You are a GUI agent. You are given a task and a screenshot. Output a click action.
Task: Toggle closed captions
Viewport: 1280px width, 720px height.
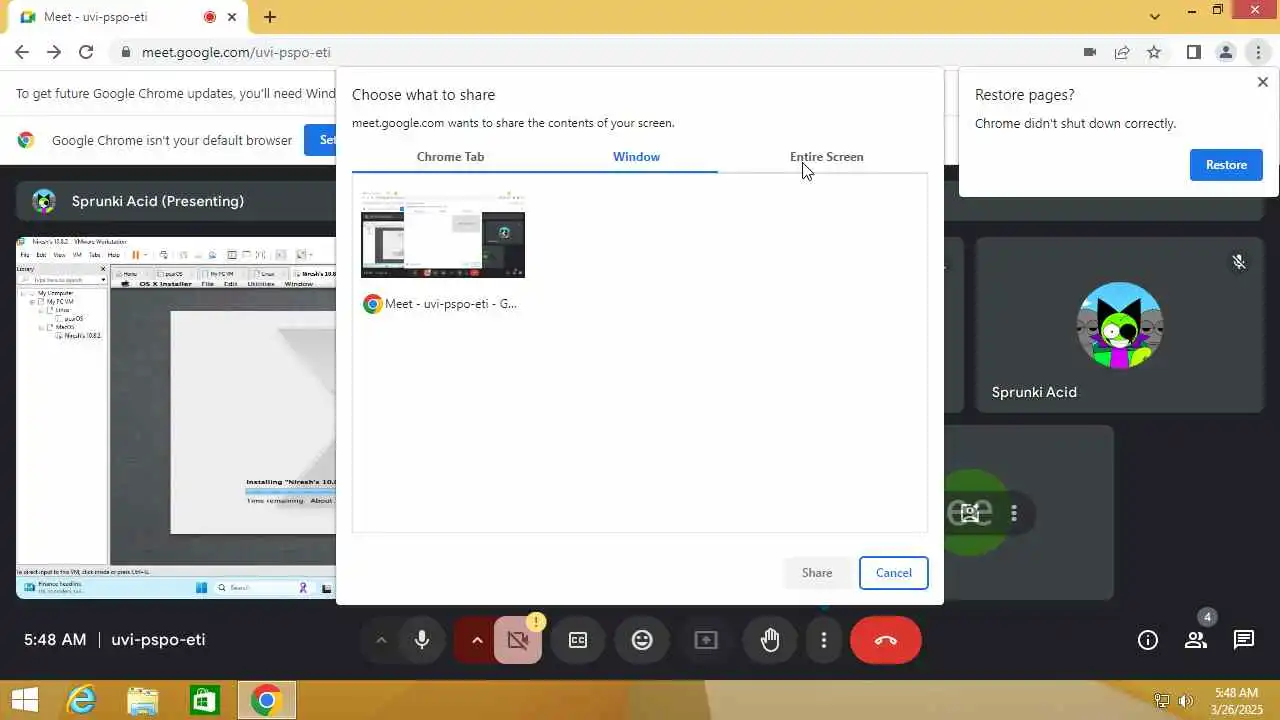coord(578,640)
